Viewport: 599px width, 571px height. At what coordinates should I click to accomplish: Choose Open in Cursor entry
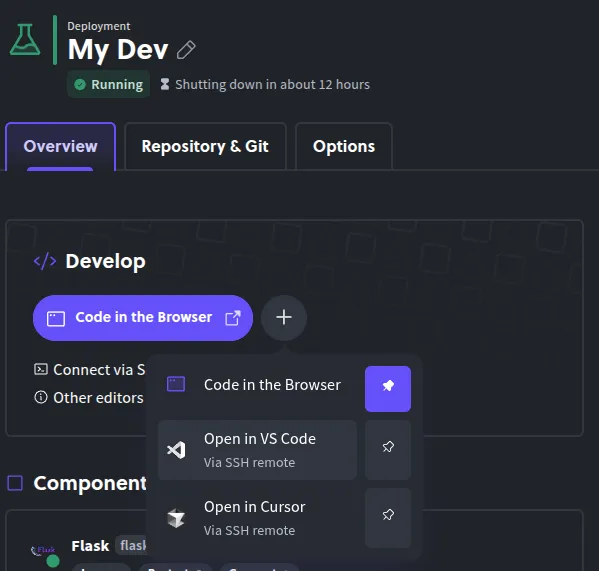[x=257, y=518]
